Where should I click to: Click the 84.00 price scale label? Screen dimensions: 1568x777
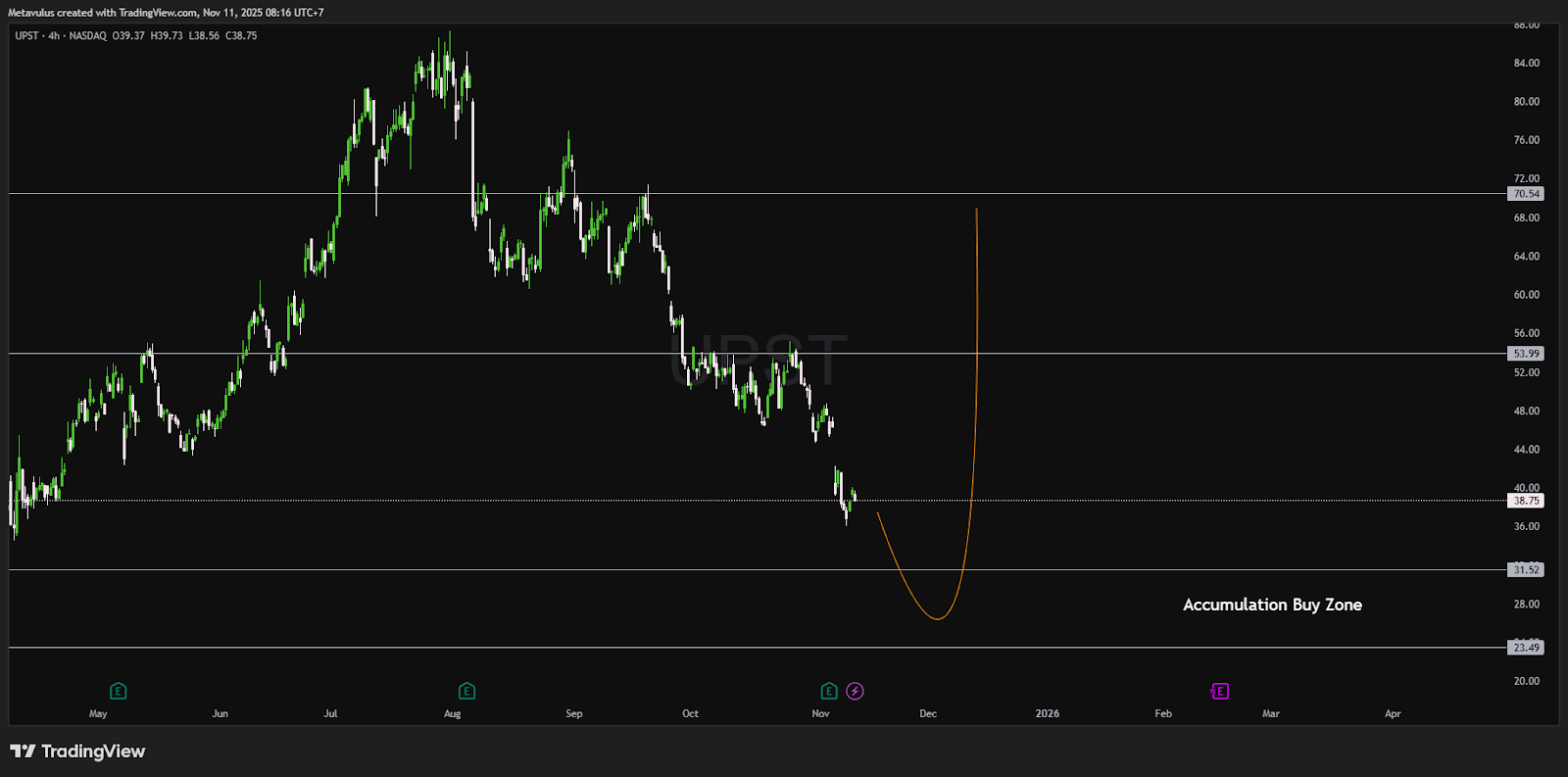point(1526,63)
